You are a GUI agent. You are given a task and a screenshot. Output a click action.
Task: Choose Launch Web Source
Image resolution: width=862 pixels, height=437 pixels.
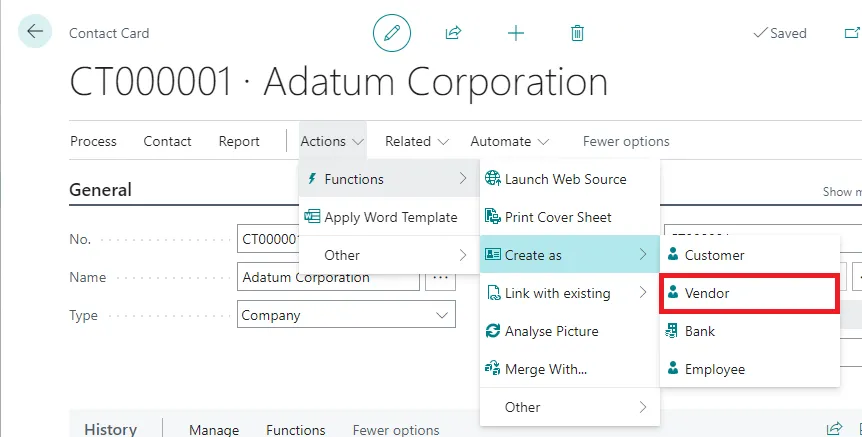click(570, 179)
